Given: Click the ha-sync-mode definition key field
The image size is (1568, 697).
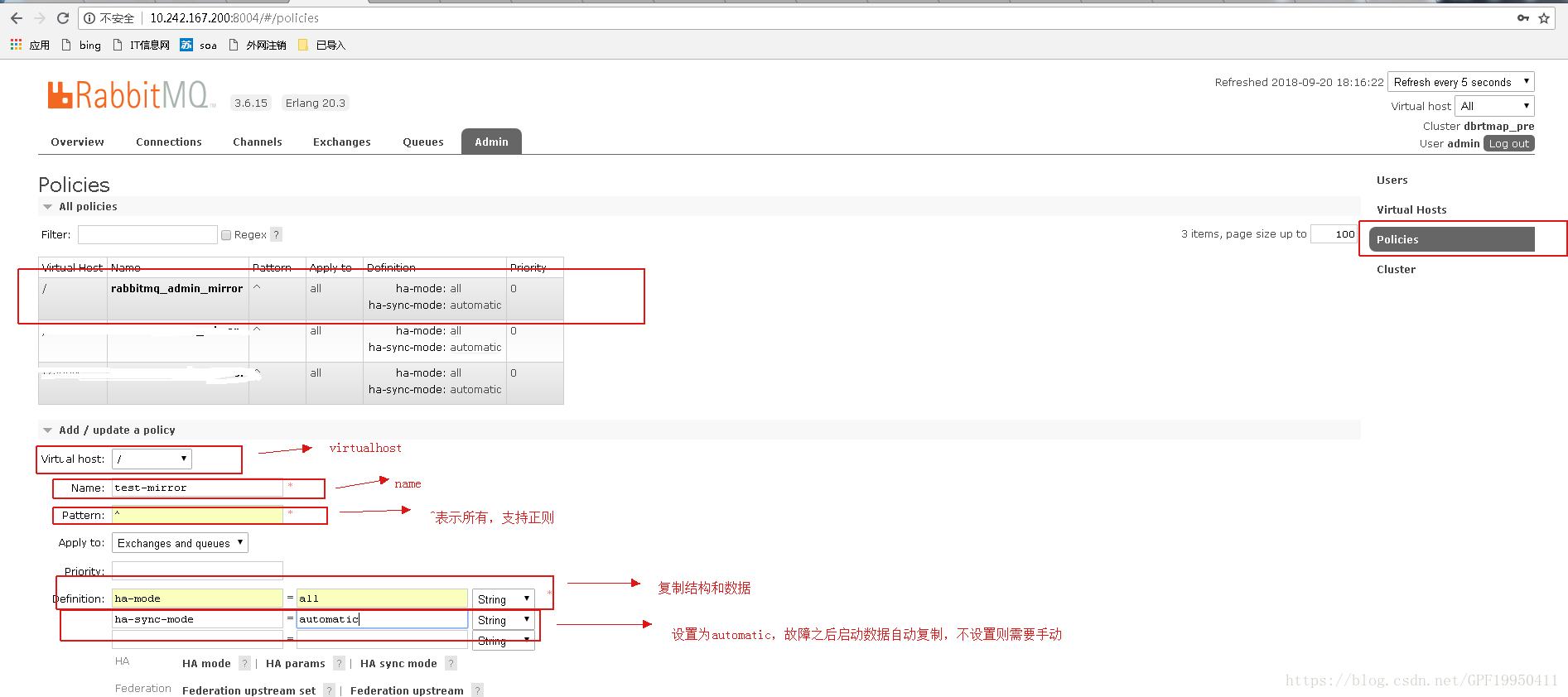Looking at the screenshot, I should tap(197, 619).
